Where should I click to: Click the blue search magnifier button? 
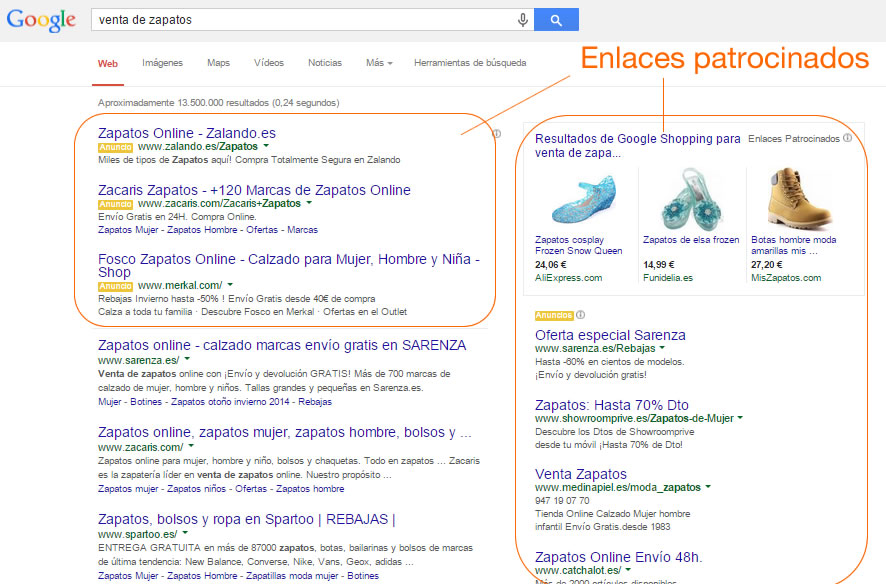point(556,20)
